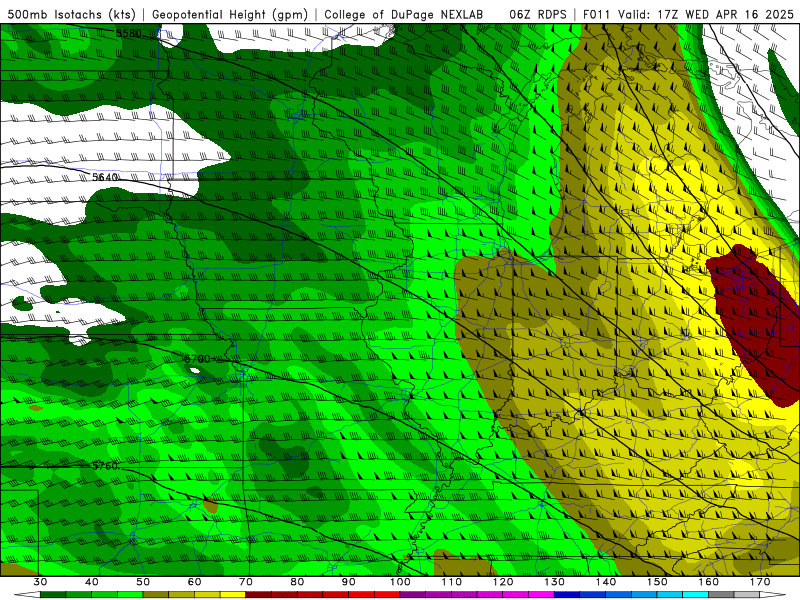Click the 'Geopotential Height (gpm)' title text
This screenshot has height=600, width=800.
point(230,14)
